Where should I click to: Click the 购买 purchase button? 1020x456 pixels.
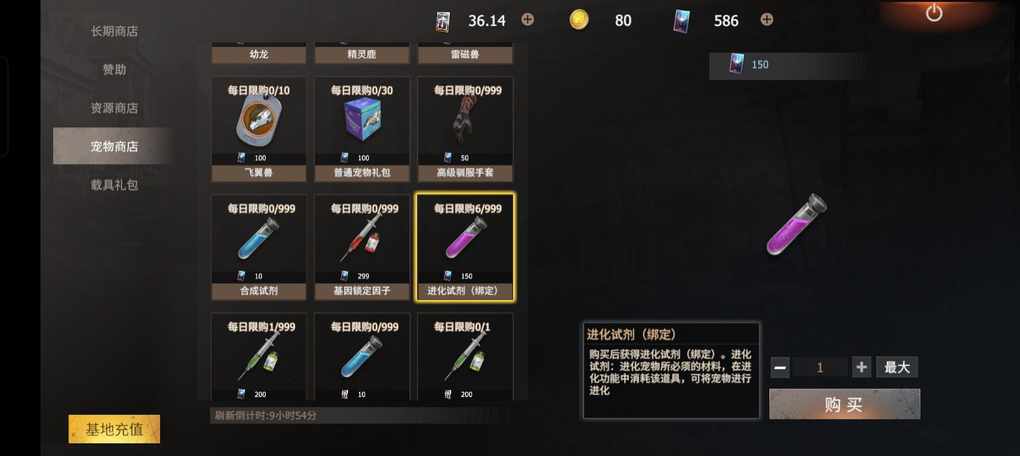[x=844, y=404]
